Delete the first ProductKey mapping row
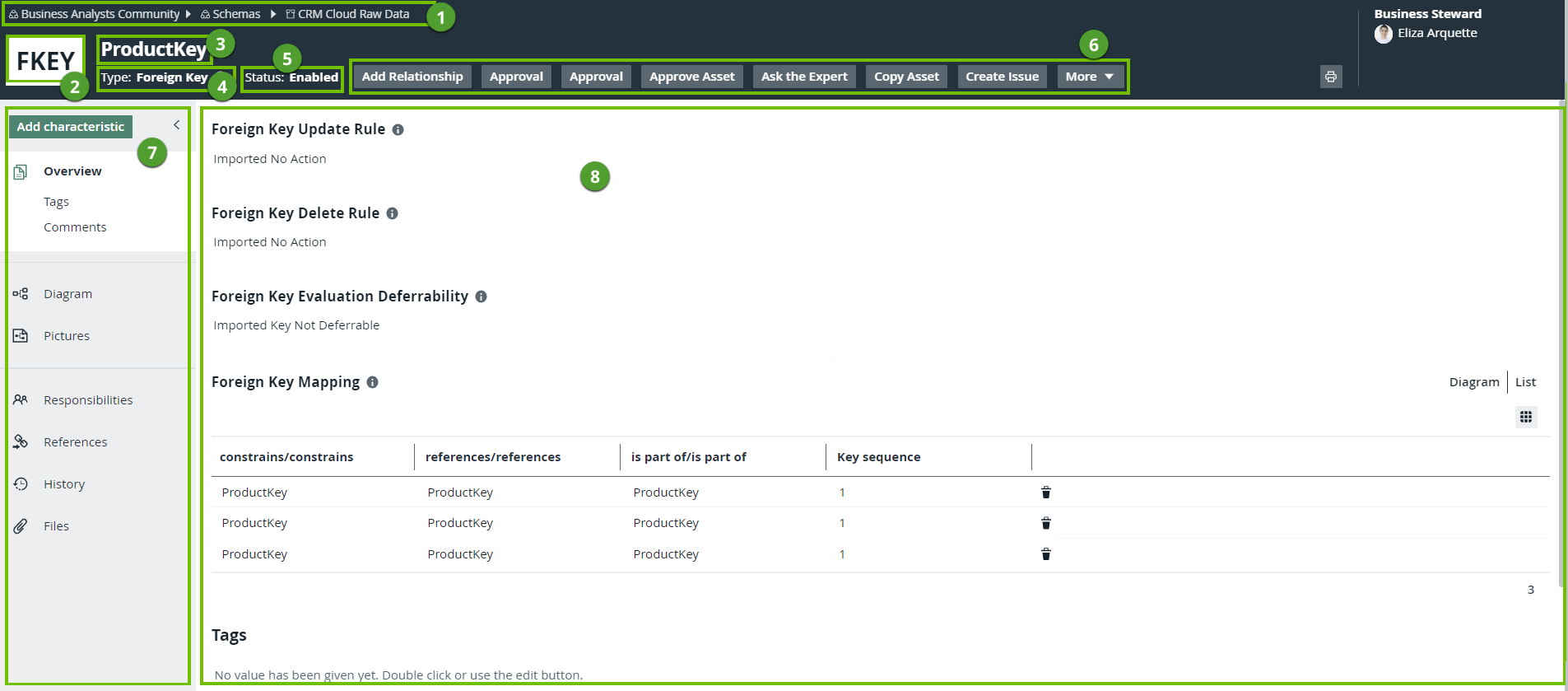Image resolution: width=1568 pixels, height=691 pixels. pos(1045,493)
